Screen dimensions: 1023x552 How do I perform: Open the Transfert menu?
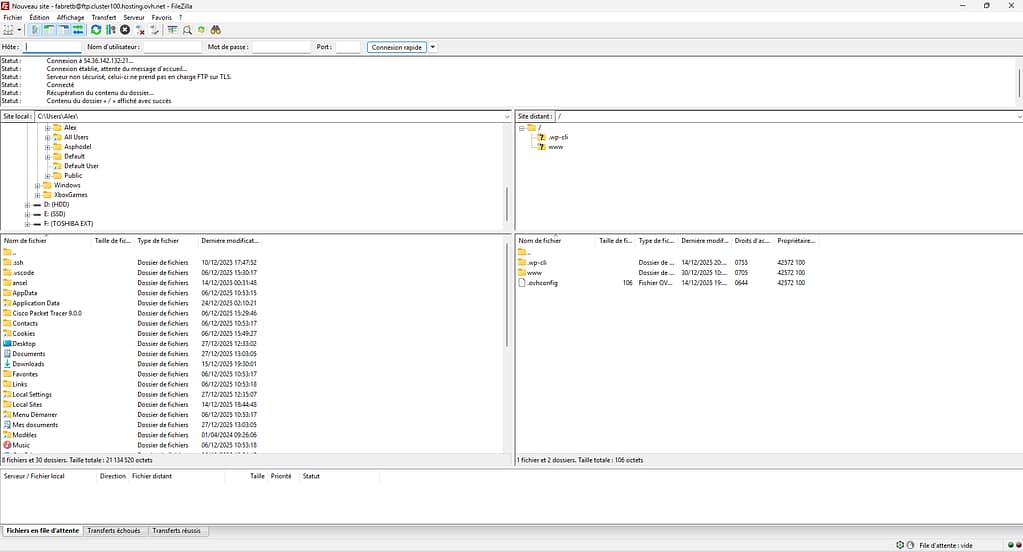103,17
